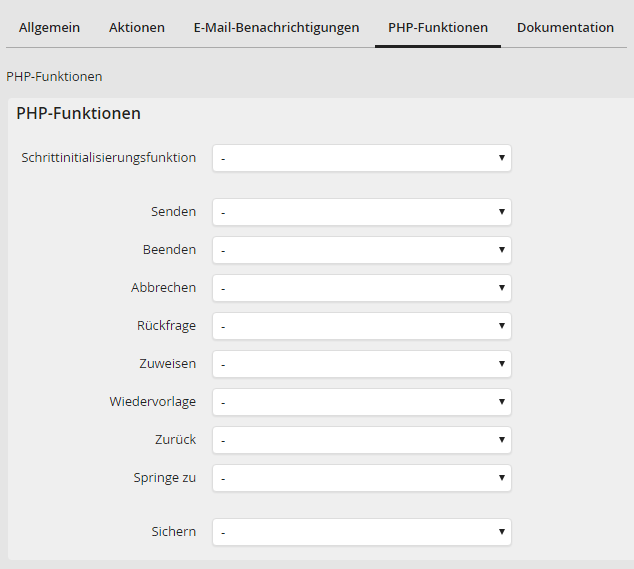The height and width of the screenshot is (569, 634).
Task: Click the PHP-Funktionen section heading
Action: click(x=78, y=113)
